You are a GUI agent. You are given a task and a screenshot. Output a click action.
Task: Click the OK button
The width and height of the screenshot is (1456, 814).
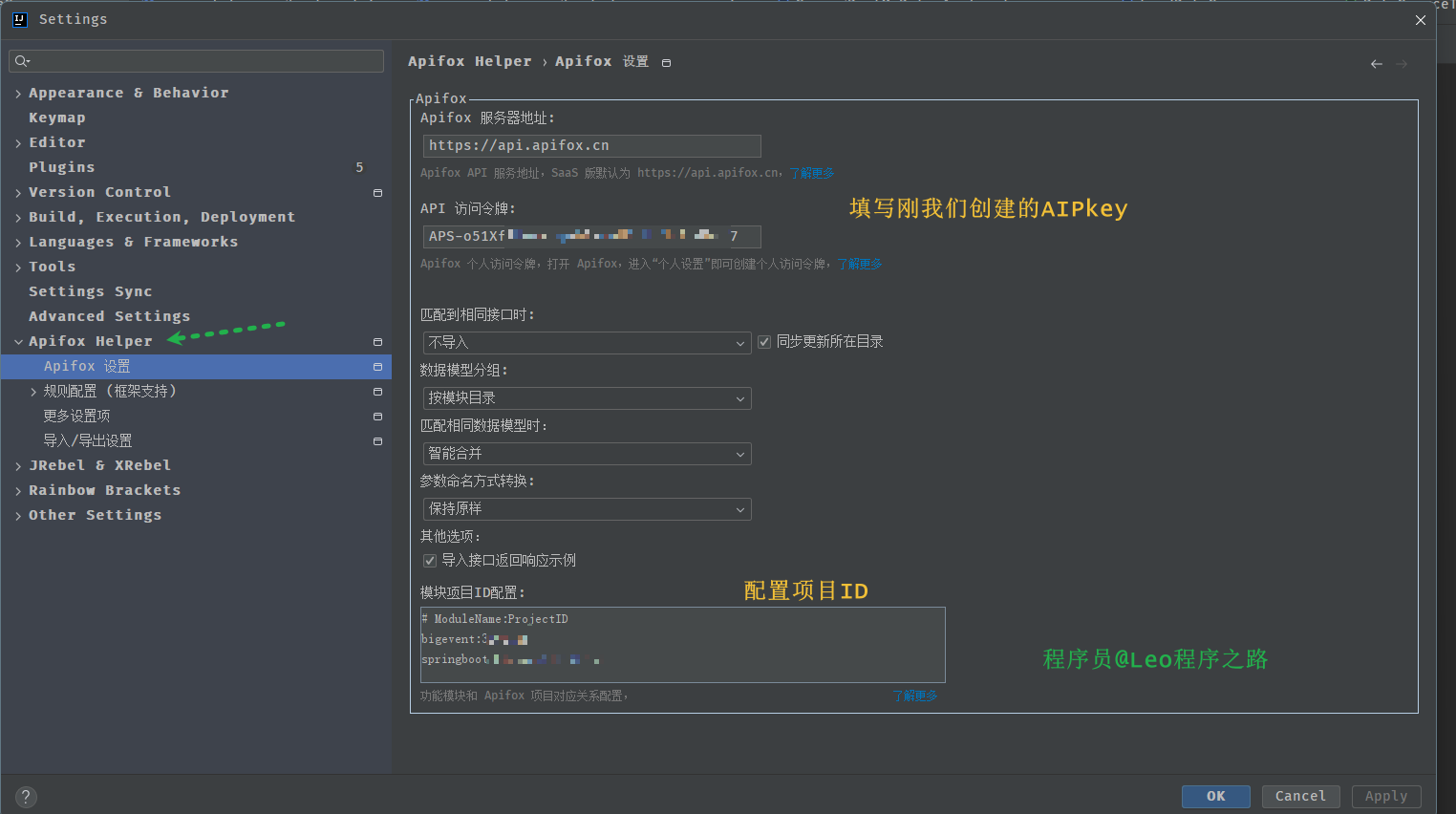[1216, 797]
